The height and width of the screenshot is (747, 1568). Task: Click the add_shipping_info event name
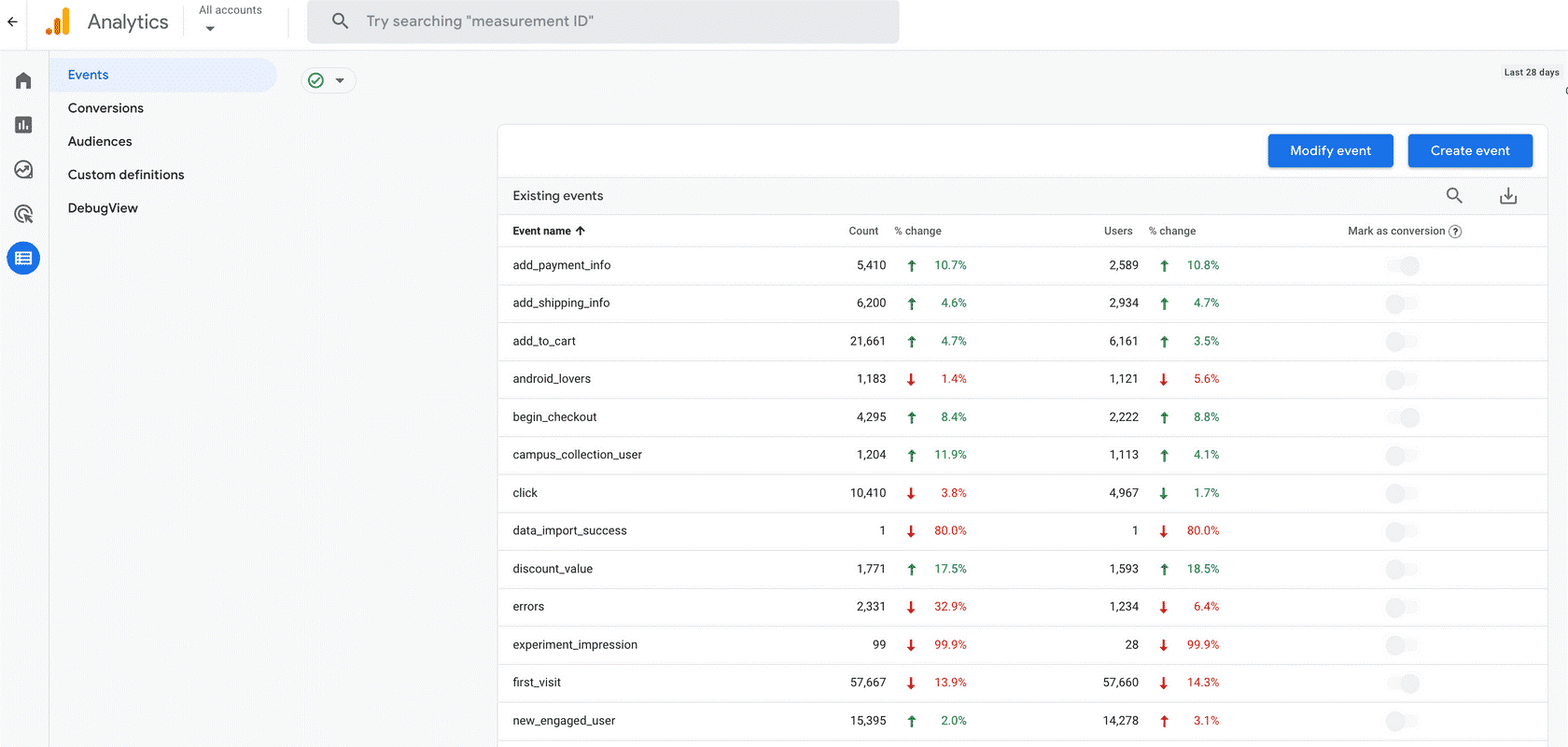(x=561, y=303)
